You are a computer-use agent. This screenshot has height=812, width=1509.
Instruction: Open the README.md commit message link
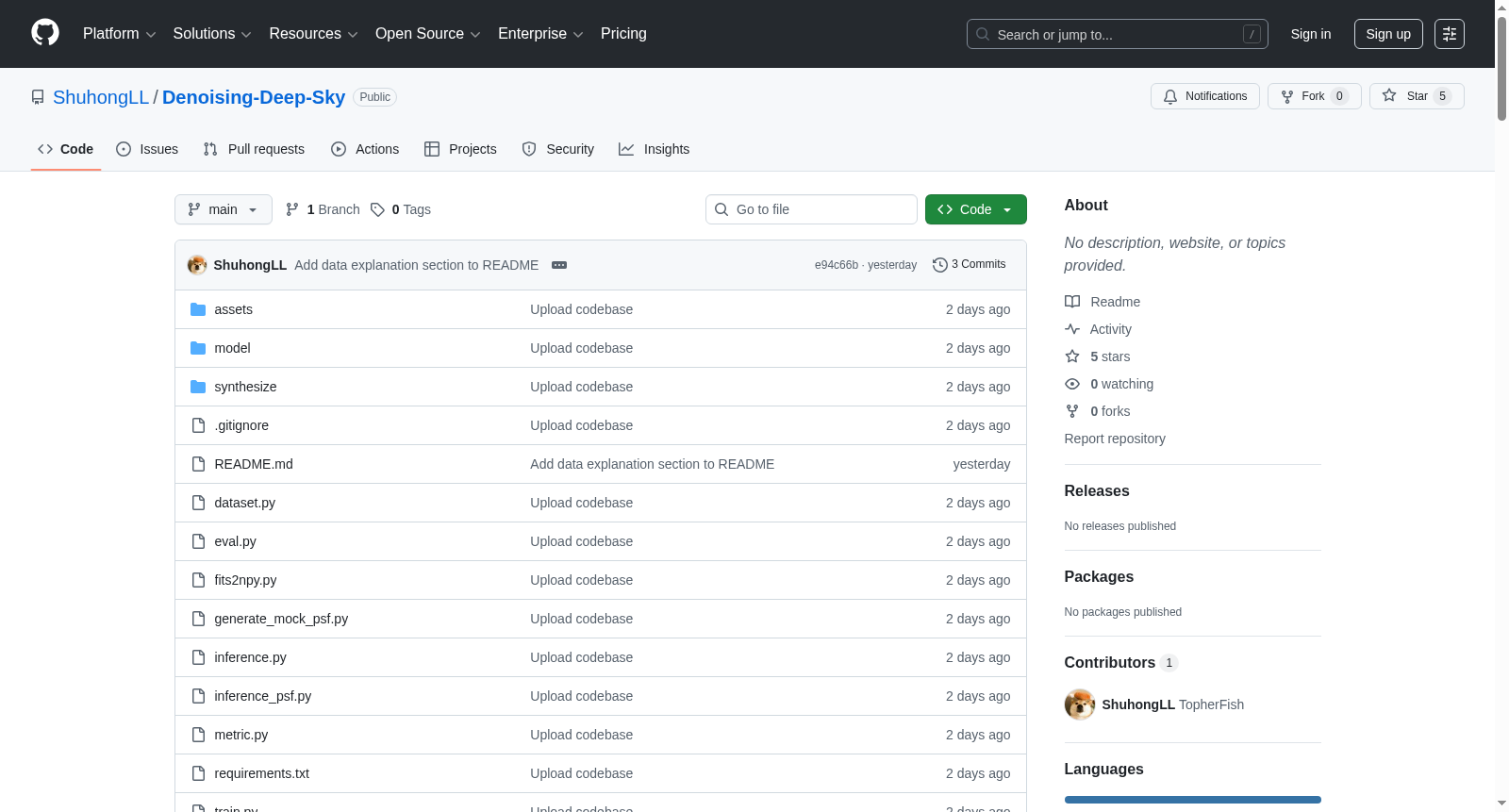[x=653, y=464]
